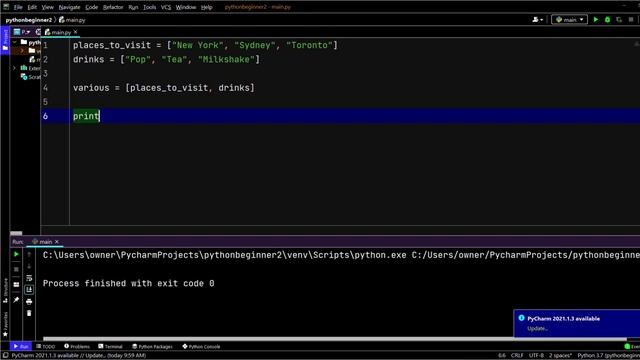Pin the Run tab with pin icon
The image size is (640, 360).
[16, 300]
